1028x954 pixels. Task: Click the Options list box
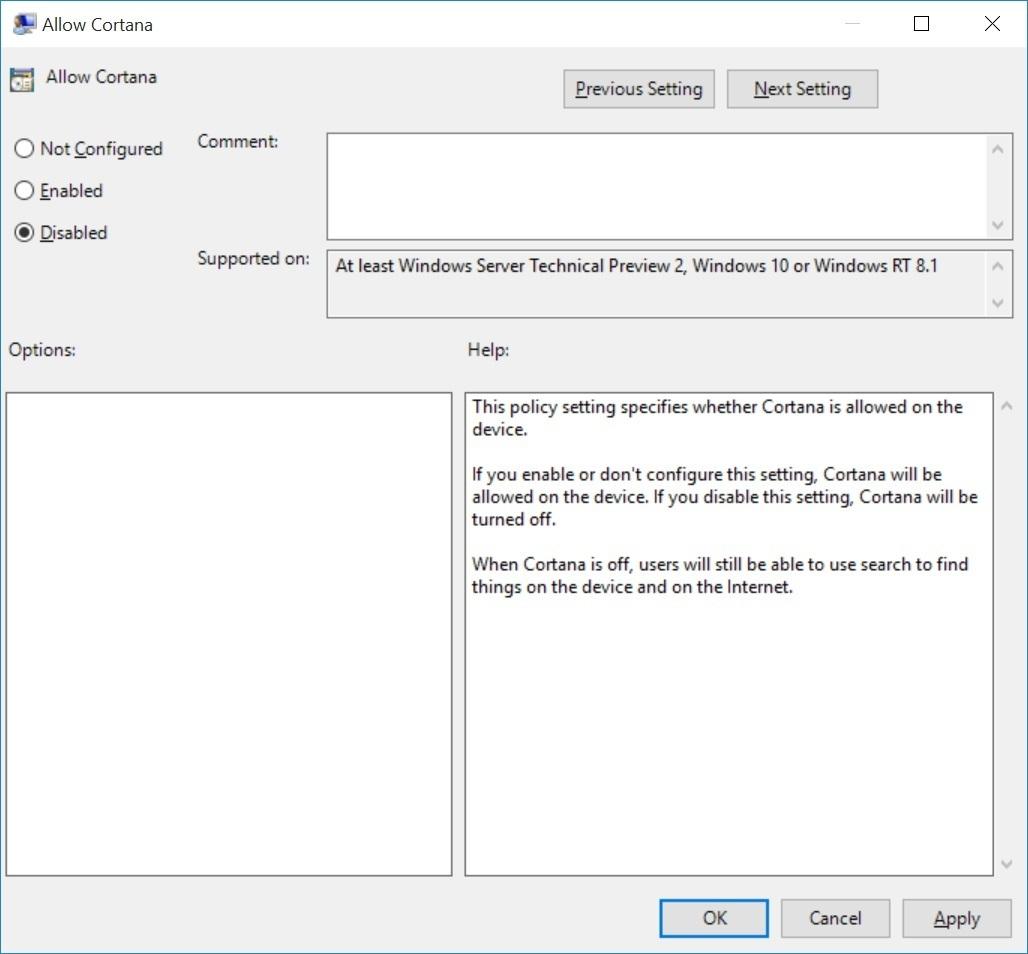pos(229,634)
